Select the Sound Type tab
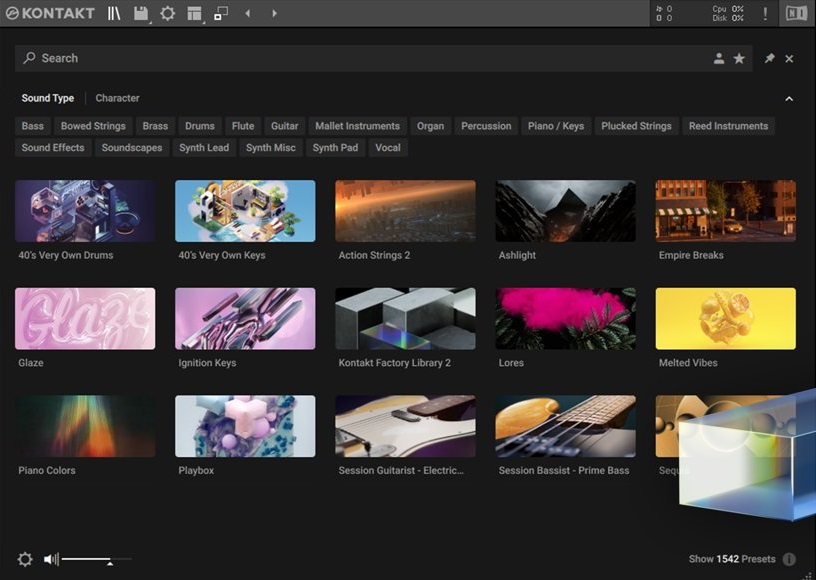Image resolution: width=816 pixels, height=580 pixels. tap(48, 98)
